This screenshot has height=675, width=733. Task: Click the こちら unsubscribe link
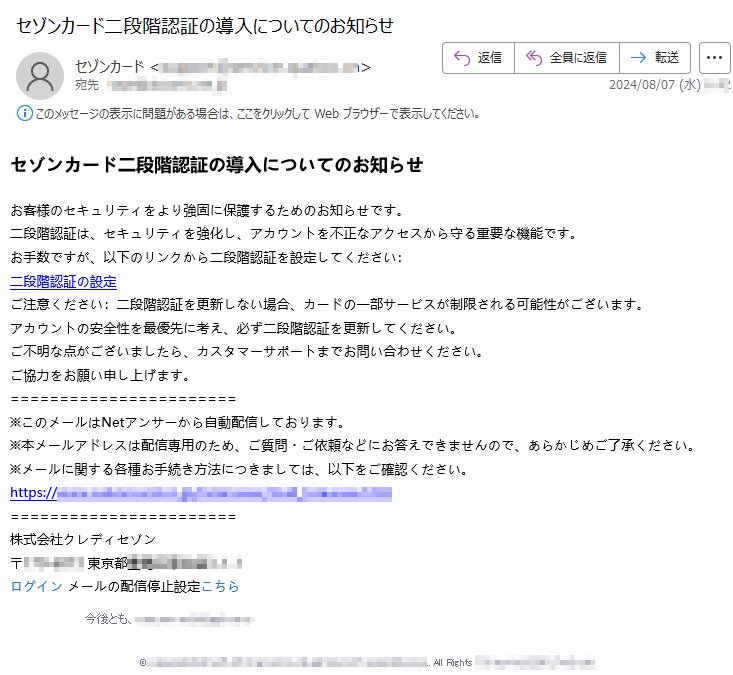[220, 586]
